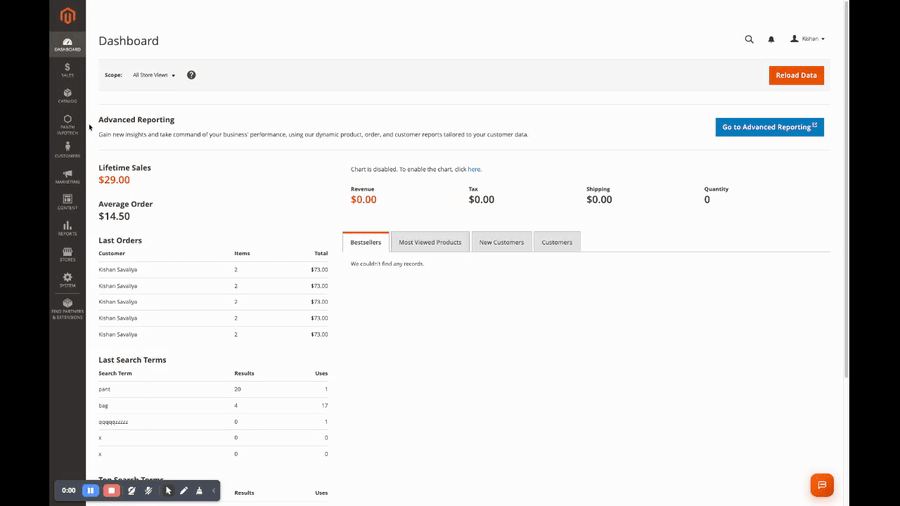
Task: Click the Last Search Terms heading
Action: [x=132, y=360]
